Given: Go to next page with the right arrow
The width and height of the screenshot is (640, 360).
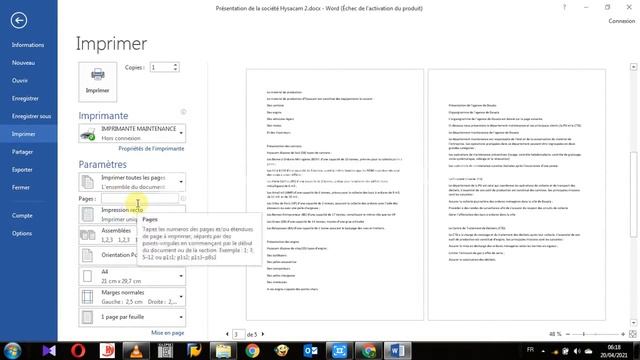Looking at the screenshot, I should click(x=262, y=334).
